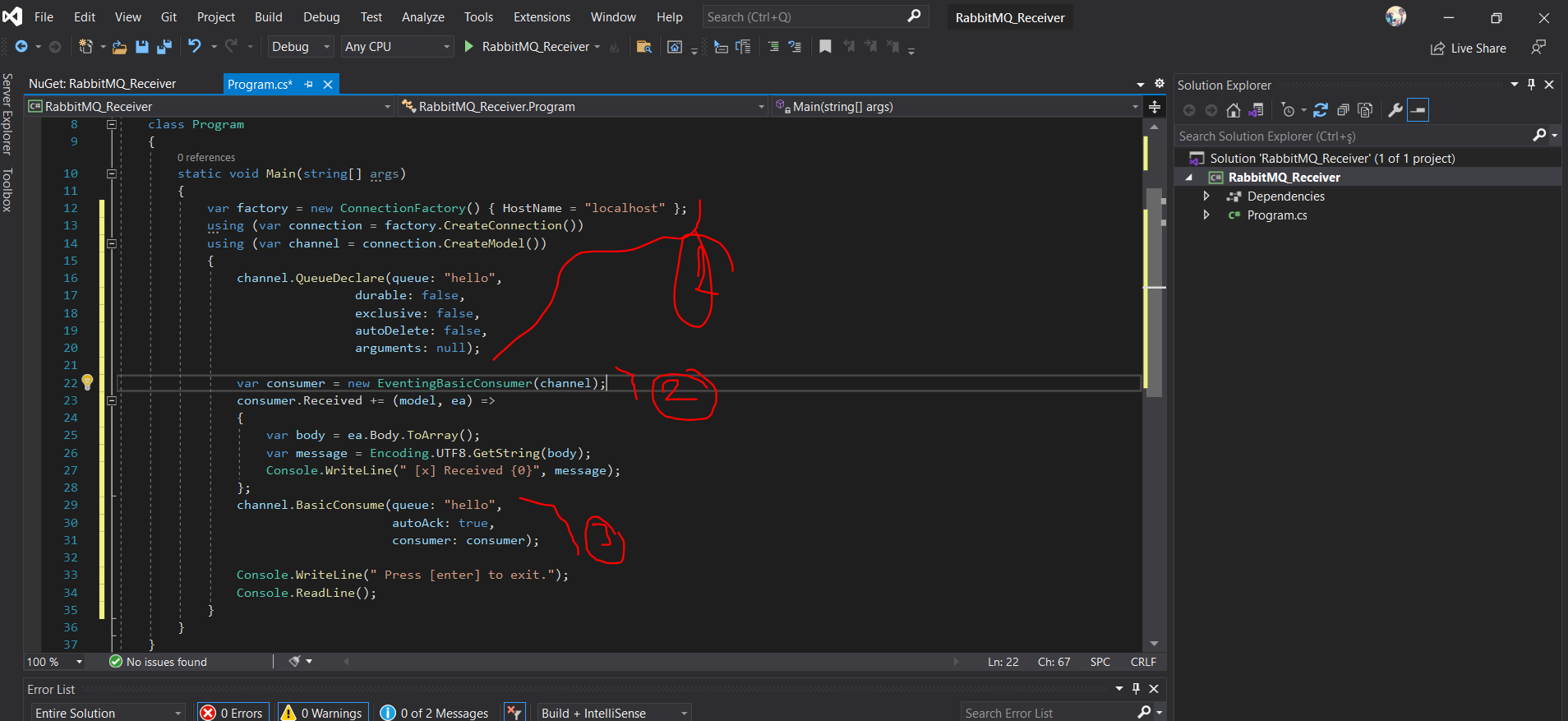This screenshot has height=721, width=1568.
Task: Open the Build menu
Action: point(268,17)
